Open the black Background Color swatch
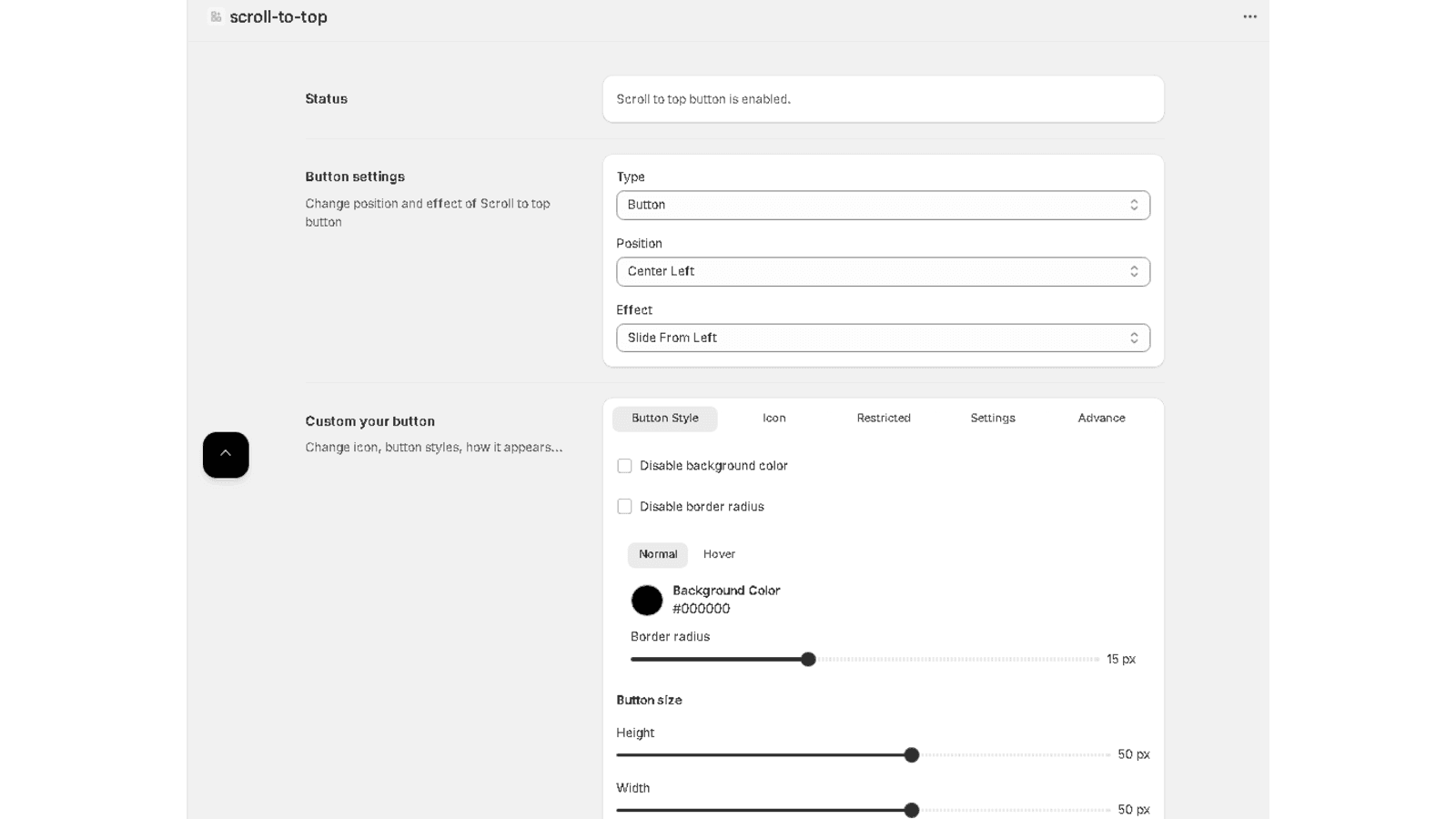The image size is (1456, 819). pos(647,600)
